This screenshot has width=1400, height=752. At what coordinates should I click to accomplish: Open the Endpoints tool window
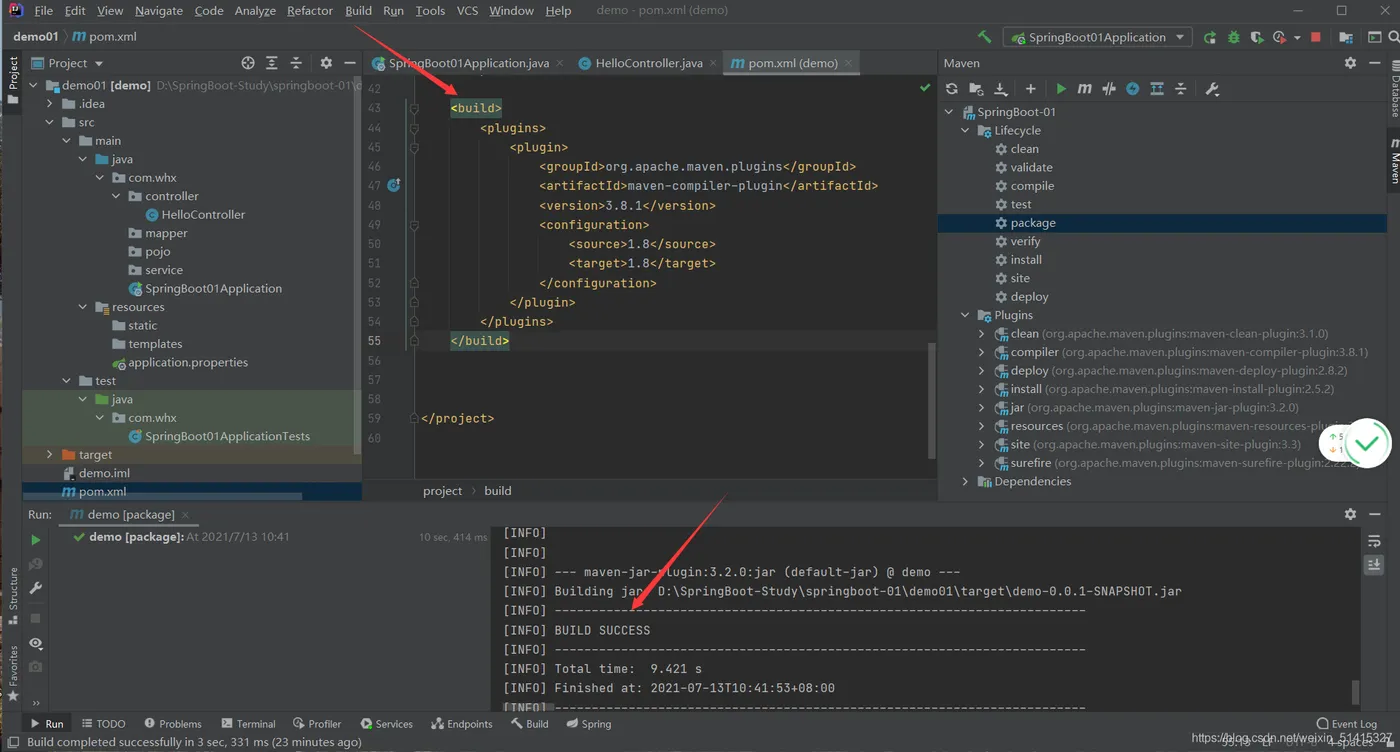461,724
